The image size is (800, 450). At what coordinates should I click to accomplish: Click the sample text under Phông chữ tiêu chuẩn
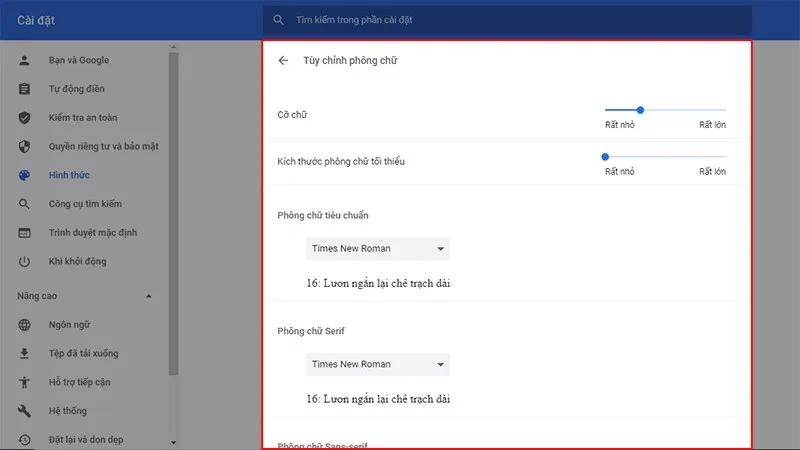[378, 283]
